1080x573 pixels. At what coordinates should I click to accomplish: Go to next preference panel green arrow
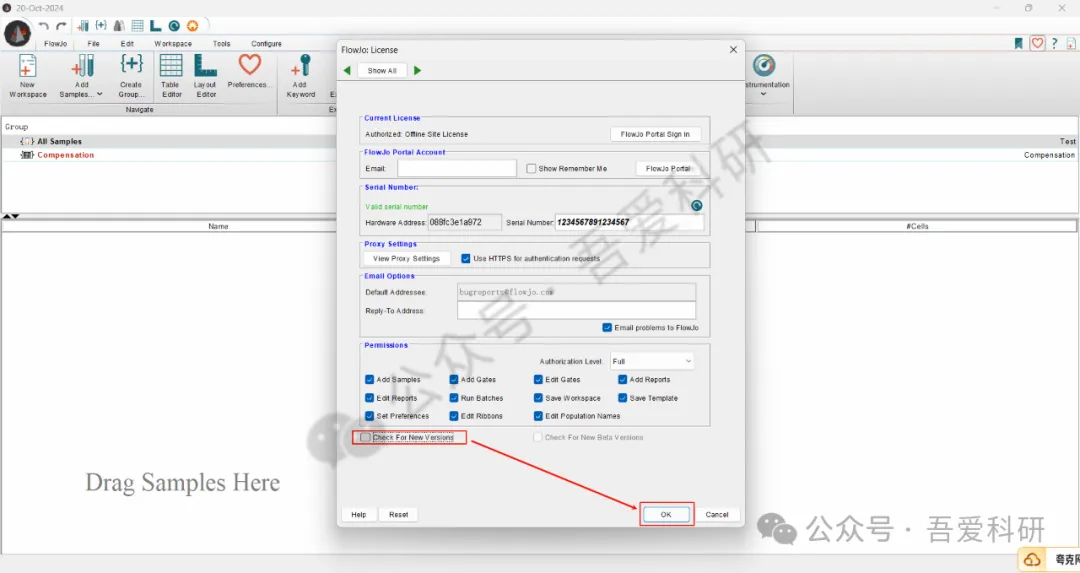[417, 70]
